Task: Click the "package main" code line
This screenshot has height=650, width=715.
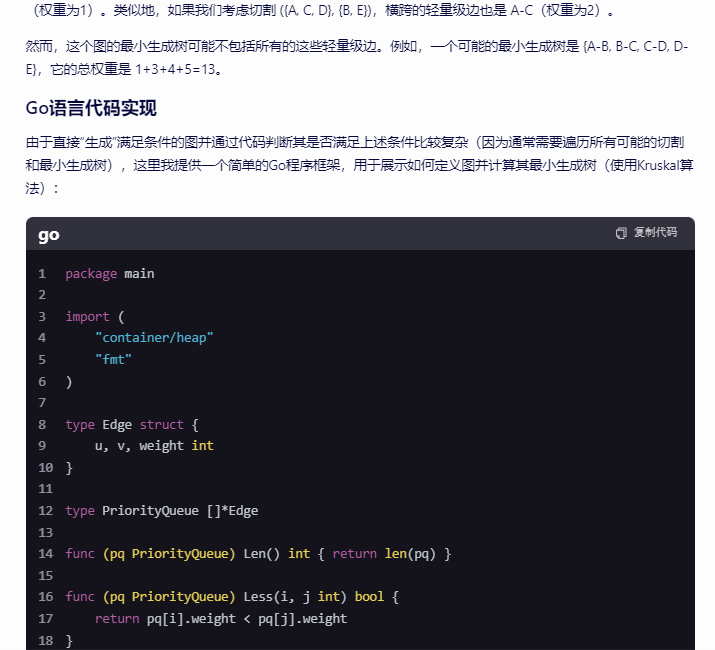Action: (110, 274)
